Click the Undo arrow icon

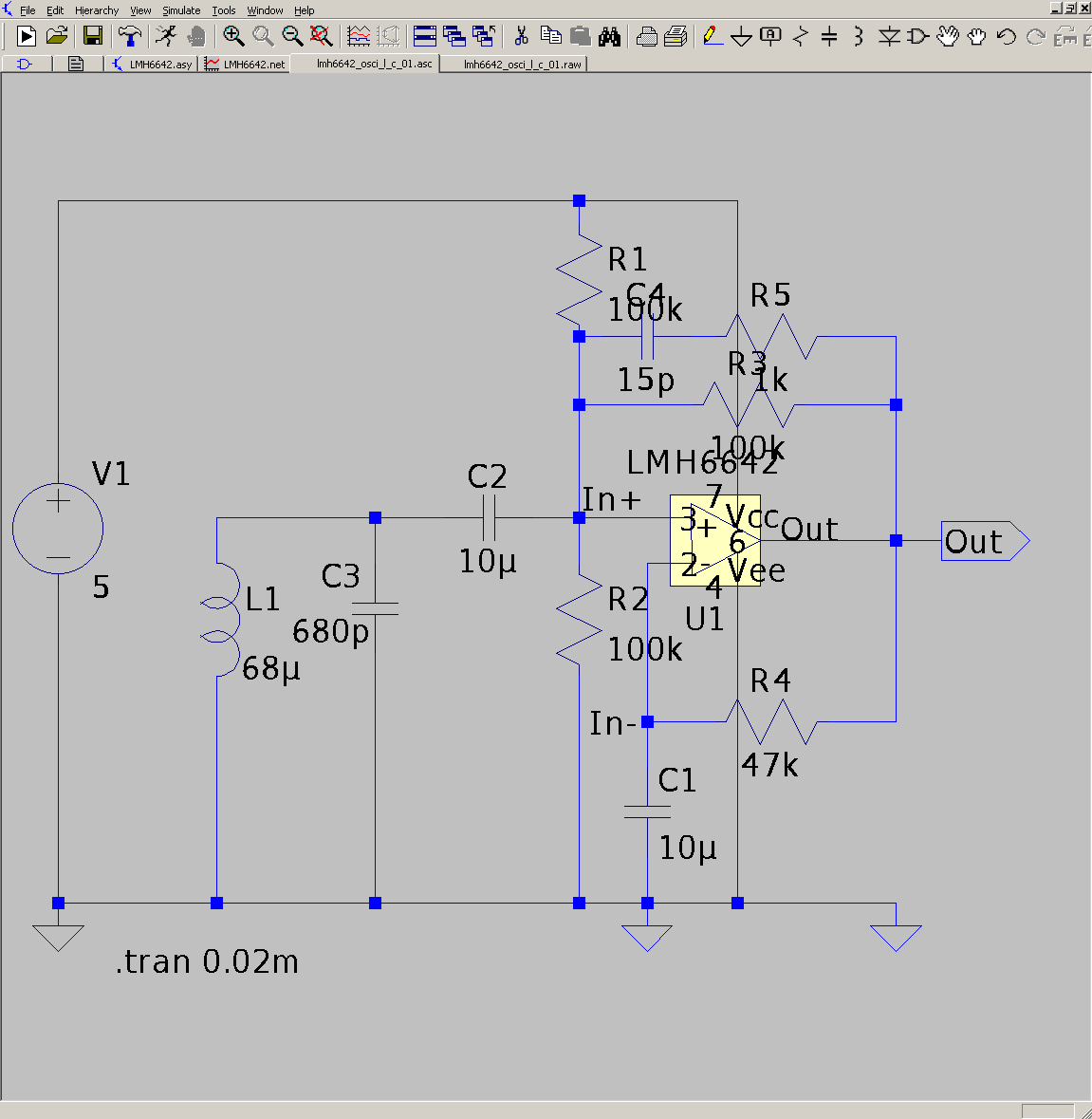click(1007, 36)
